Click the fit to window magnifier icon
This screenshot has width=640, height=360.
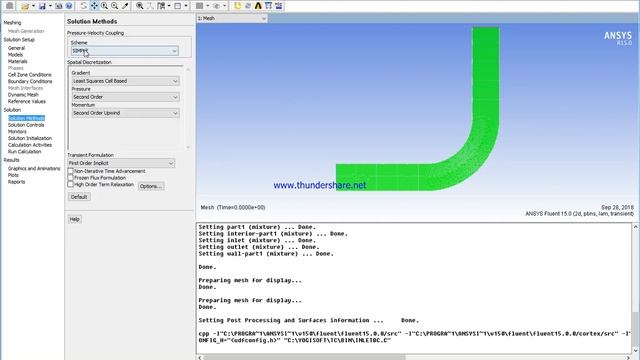pyautogui.click(x=140, y=6)
